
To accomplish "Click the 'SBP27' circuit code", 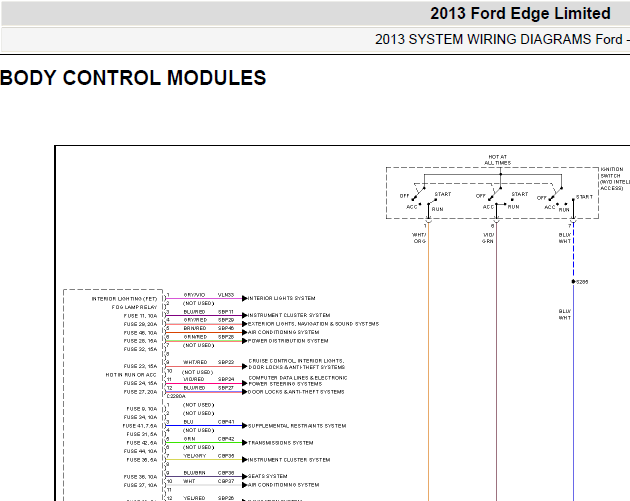I will click(226, 388).
